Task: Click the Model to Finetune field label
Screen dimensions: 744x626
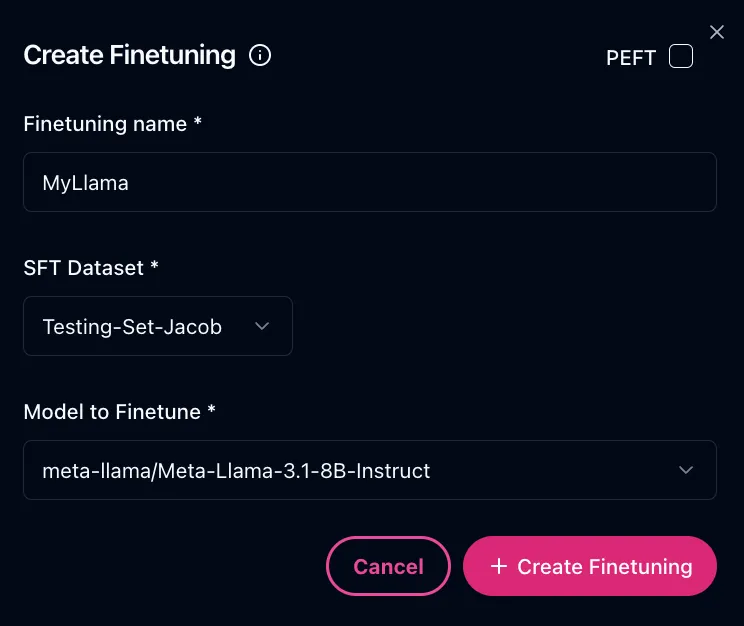Action: point(112,412)
